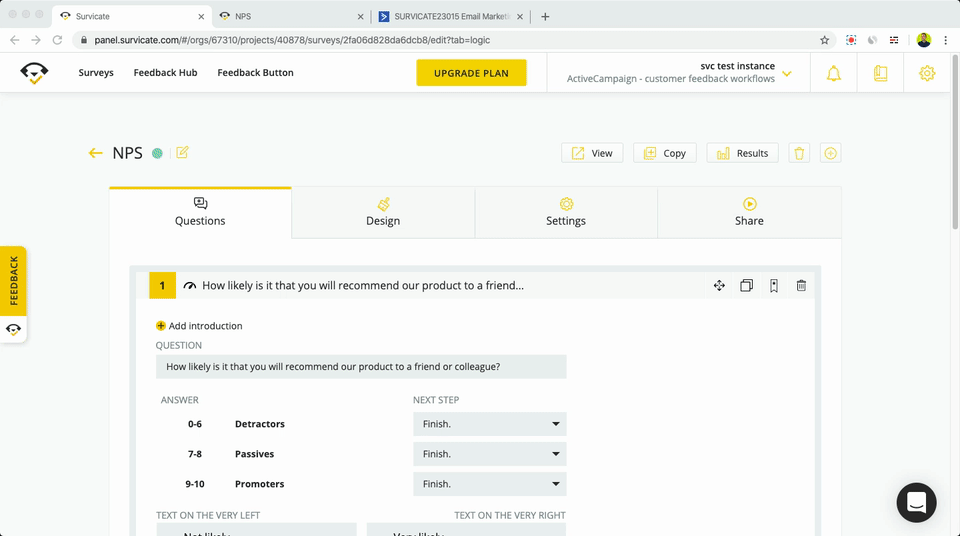Click the move icon on question 1
Image resolution: width=960 pixels, height=536 pixels.
tap(719, 286)
